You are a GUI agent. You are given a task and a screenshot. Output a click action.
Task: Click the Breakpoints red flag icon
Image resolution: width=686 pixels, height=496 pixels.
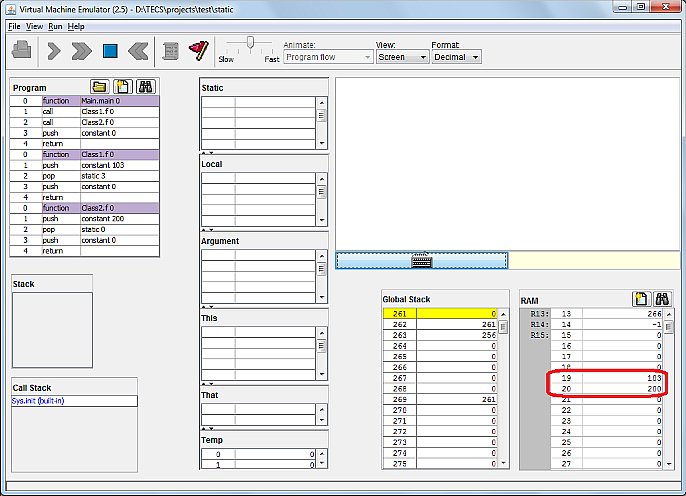[x=199, y=50]
